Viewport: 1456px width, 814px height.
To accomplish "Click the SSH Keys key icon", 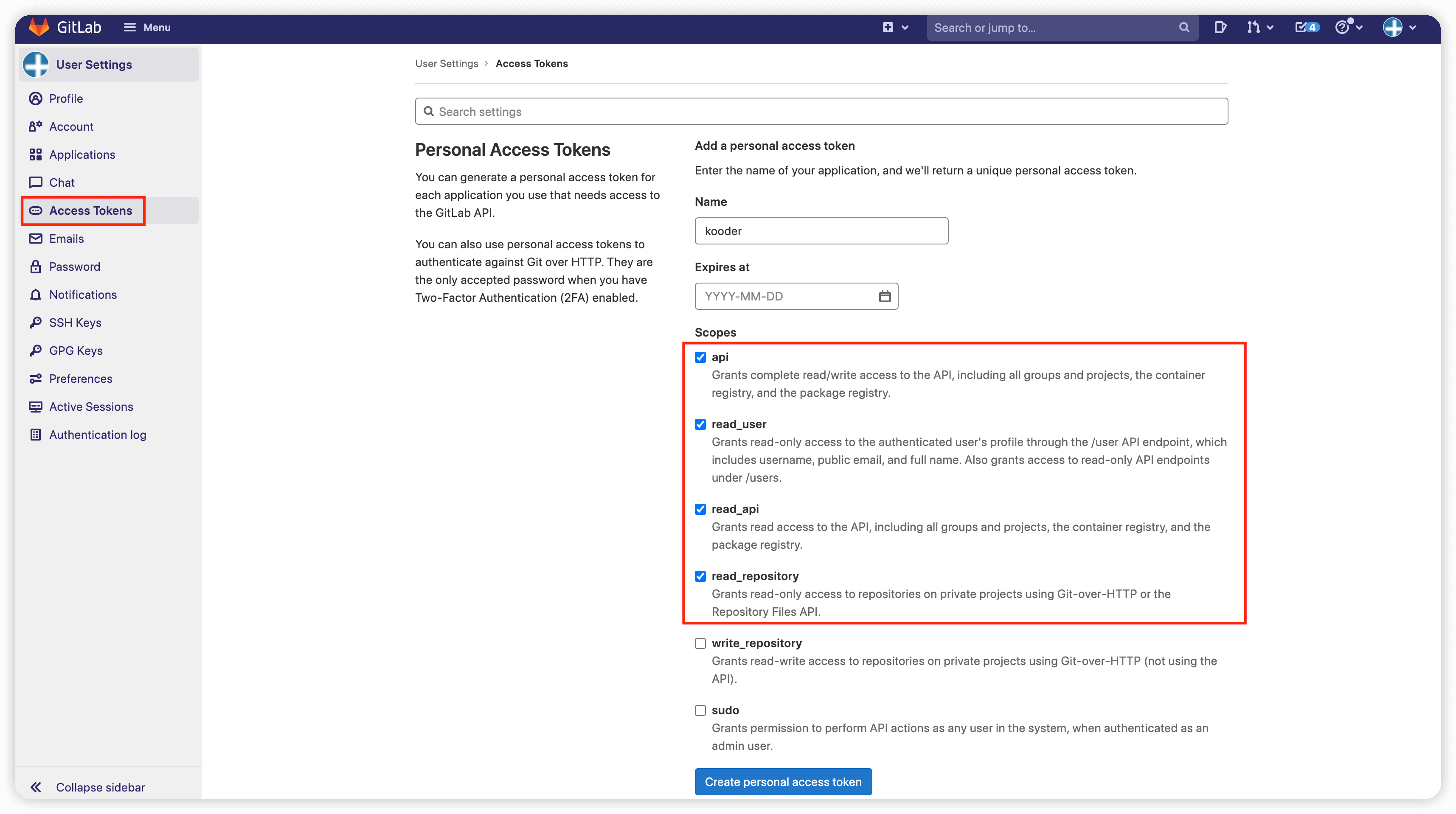I will [x=36, y=322].
